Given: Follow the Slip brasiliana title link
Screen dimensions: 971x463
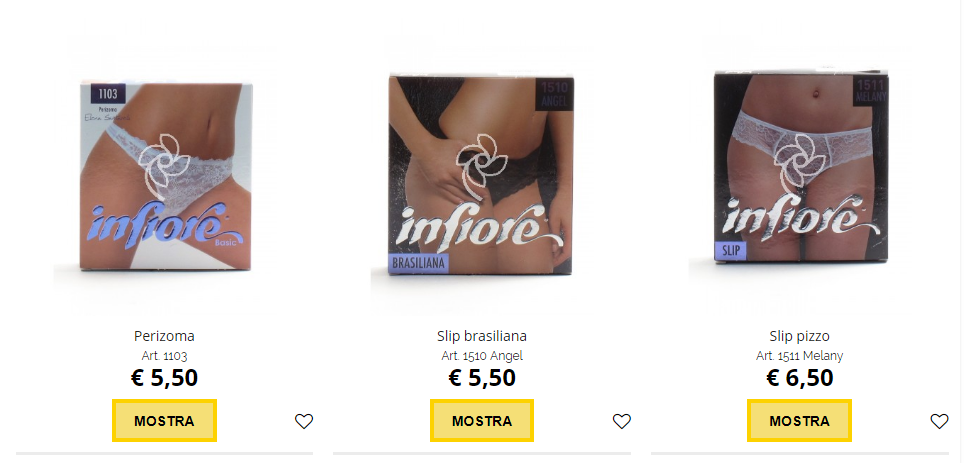Looking at the screenshot, I should click(482, 336).
